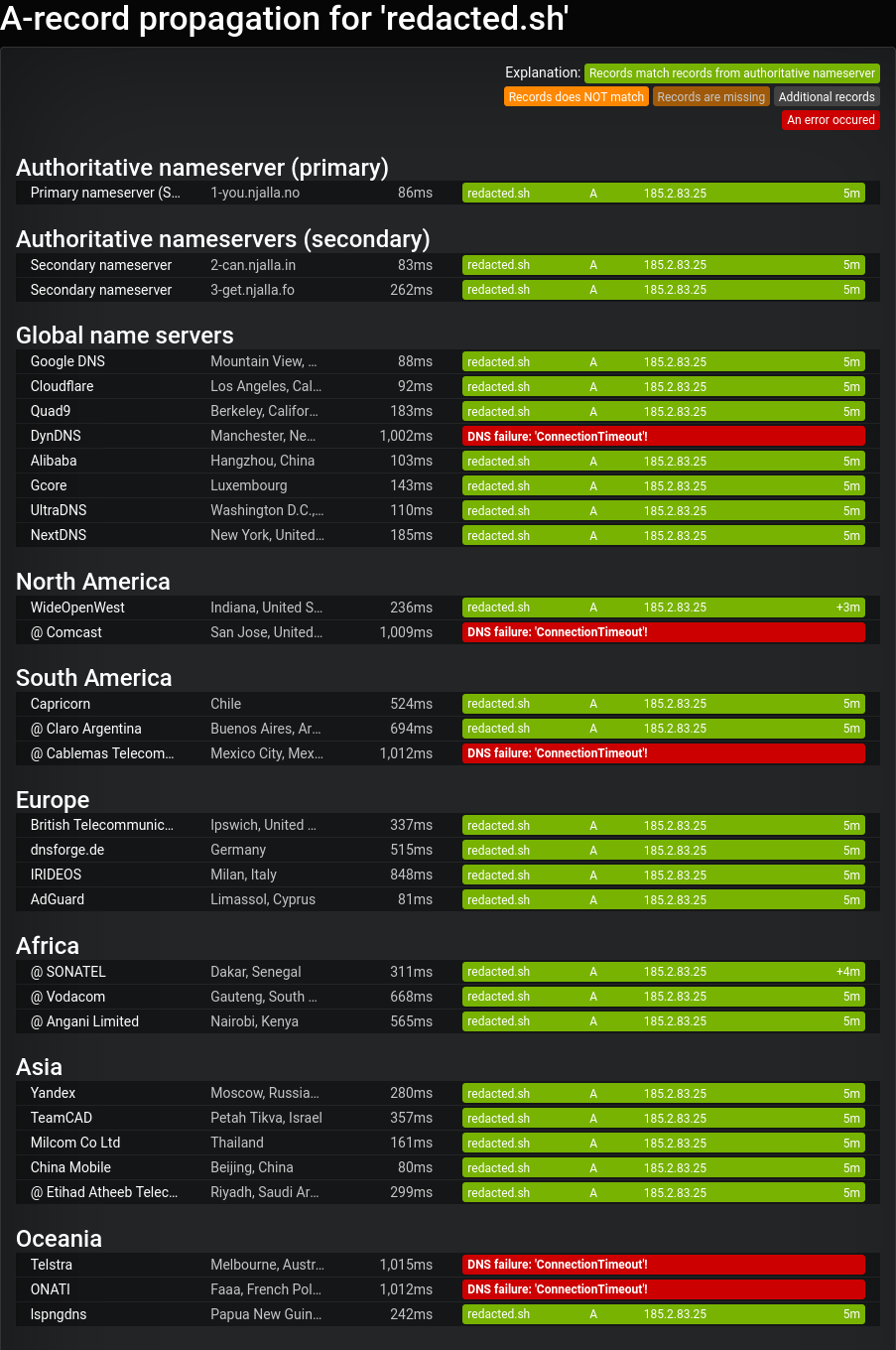The width and height of the screenshot is (896, 1350).
Task: Open the Primary nameserver 1-you.njalla.no row
Action: coord(448,193)
